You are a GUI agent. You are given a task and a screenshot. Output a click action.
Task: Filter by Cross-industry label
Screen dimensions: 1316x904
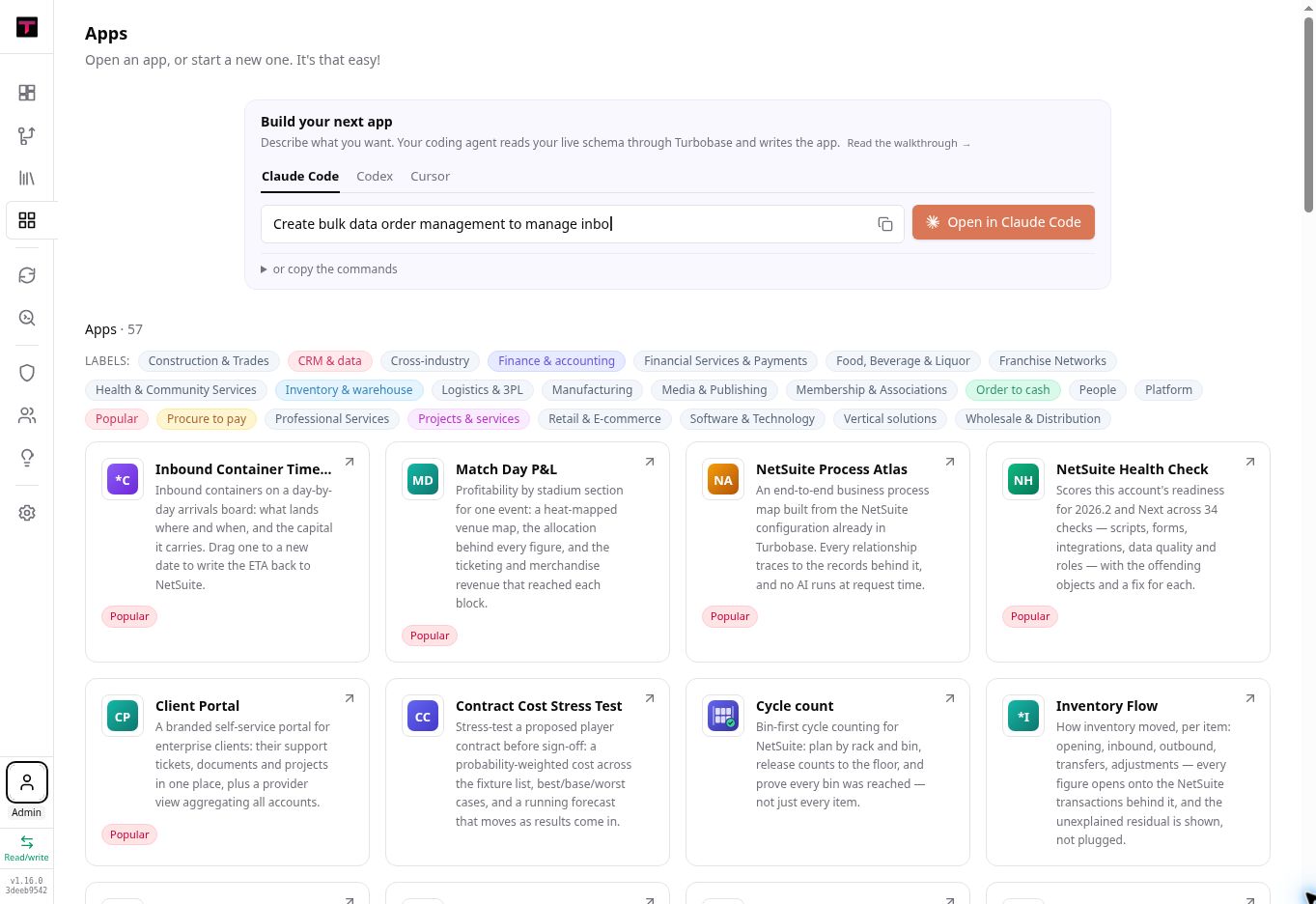(x=430, y=361)
